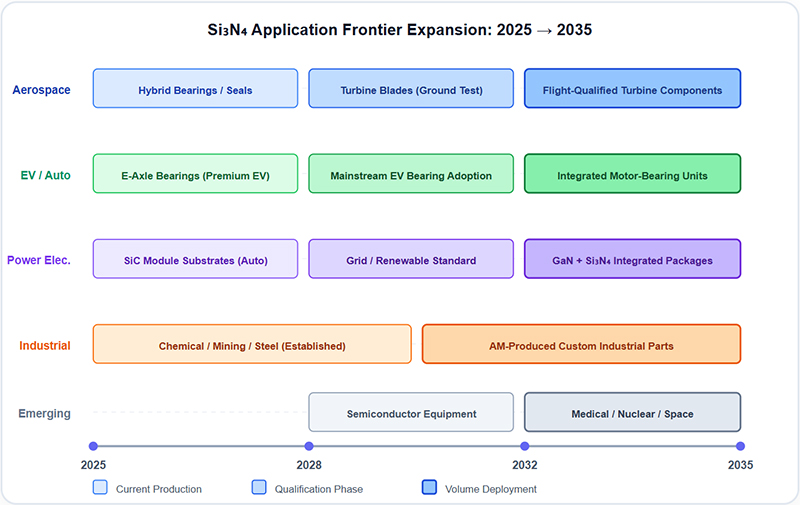Select the Semiconductor Equipment box
This screenshot has width=800, height=505.
pyautogui.click(x=411, y=412)
